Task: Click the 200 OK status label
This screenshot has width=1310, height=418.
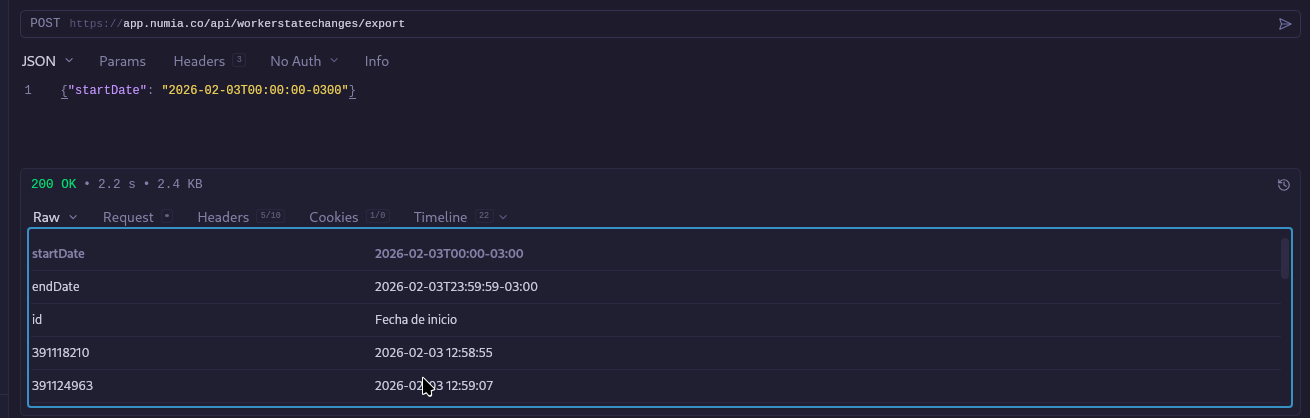Action: click(x=54, y=184)
